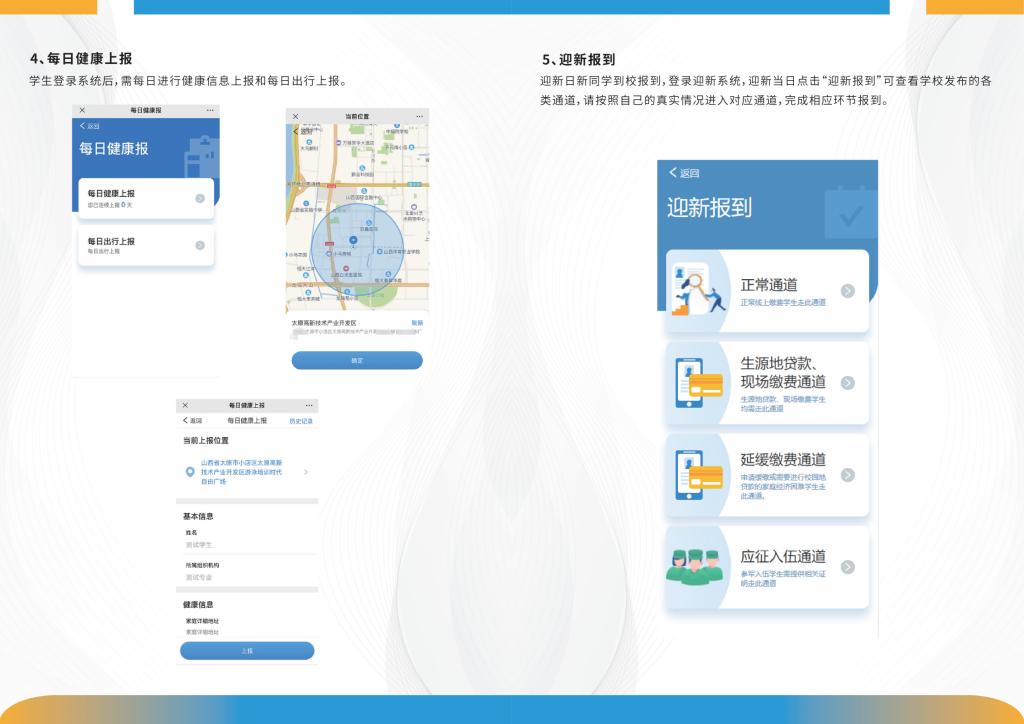1024x724 pixels.
Task: Click the 应征入伍通道 soldiers icon
Action: point(693,567)
